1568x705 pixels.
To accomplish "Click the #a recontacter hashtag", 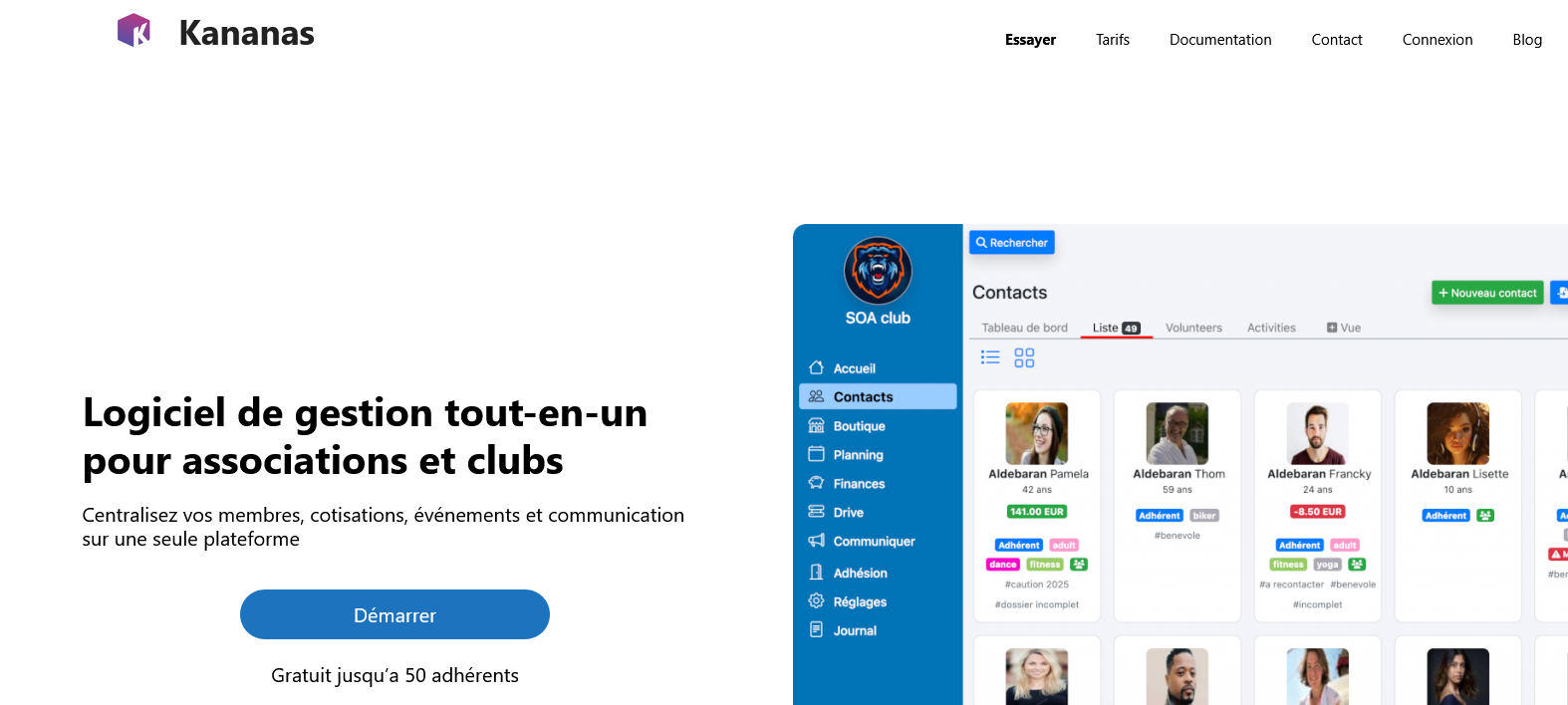I will pyautogui.click(x=1292, y=585).
